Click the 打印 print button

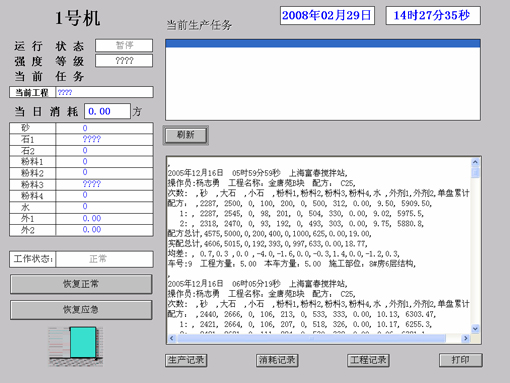461,360
